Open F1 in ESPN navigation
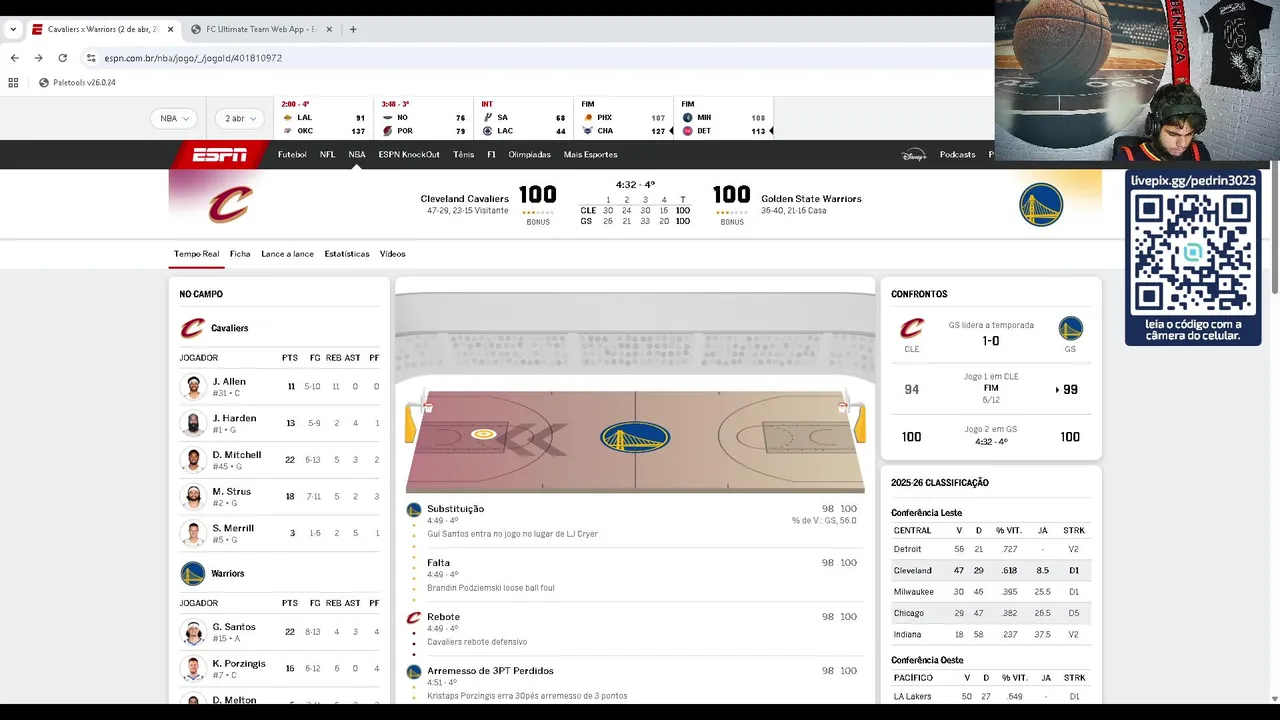 (x=491, y=155)
